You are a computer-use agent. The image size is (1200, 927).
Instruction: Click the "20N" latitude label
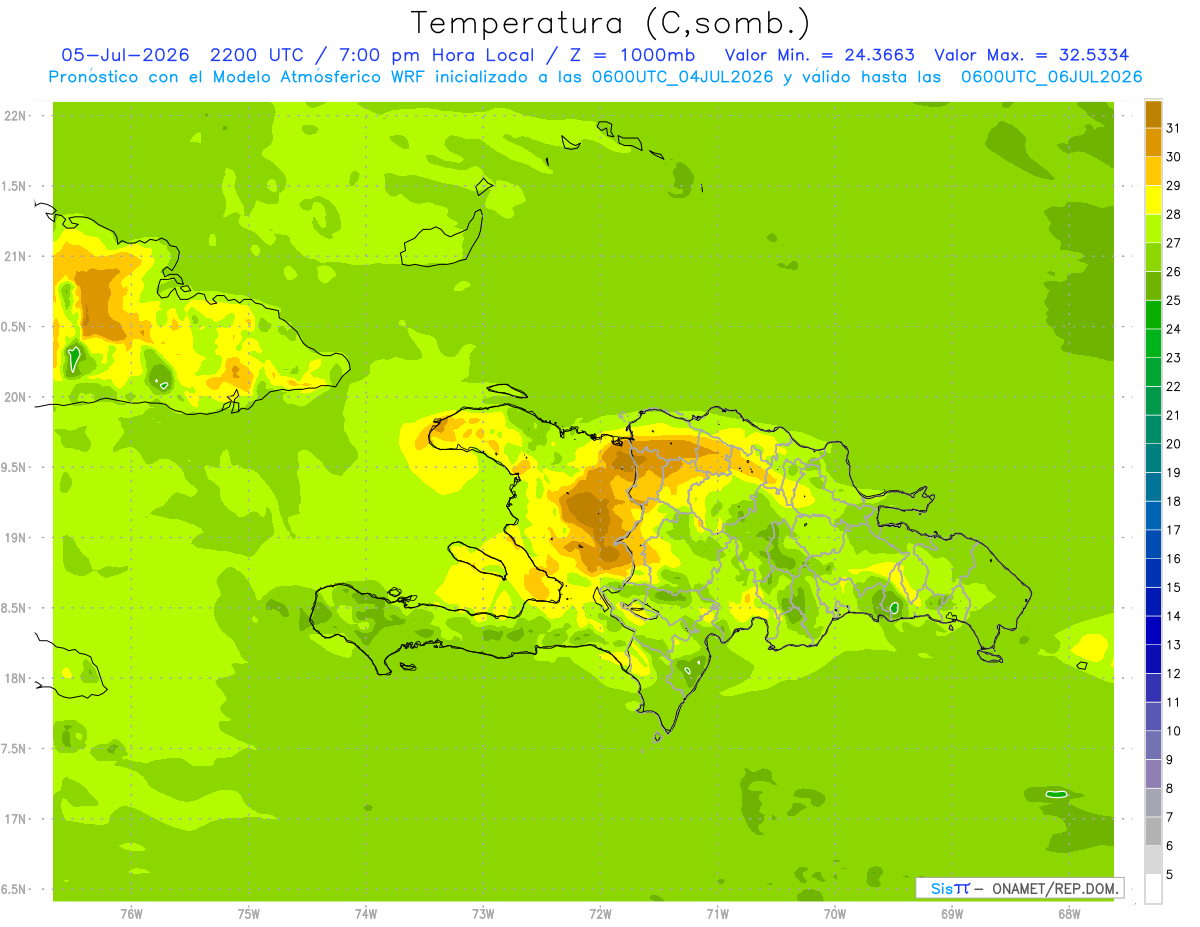pos(14,397)
